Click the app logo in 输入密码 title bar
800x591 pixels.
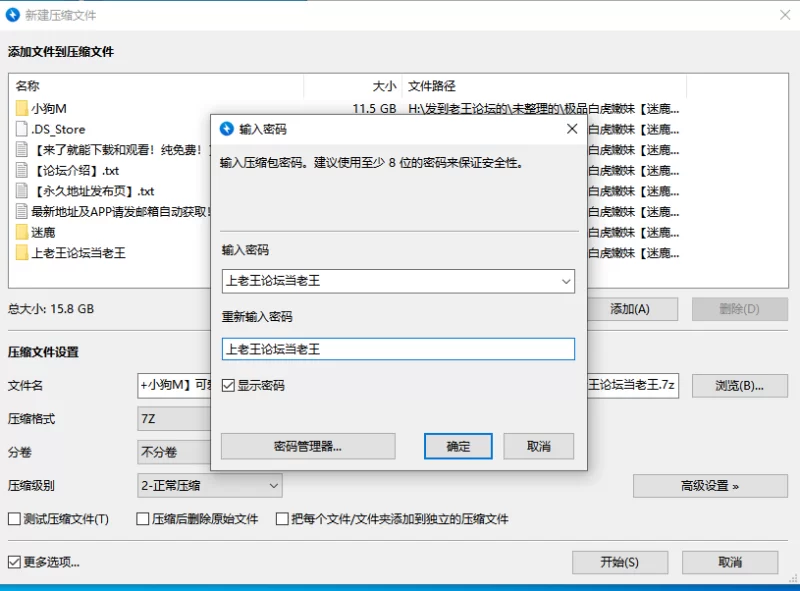click(227, 129)
